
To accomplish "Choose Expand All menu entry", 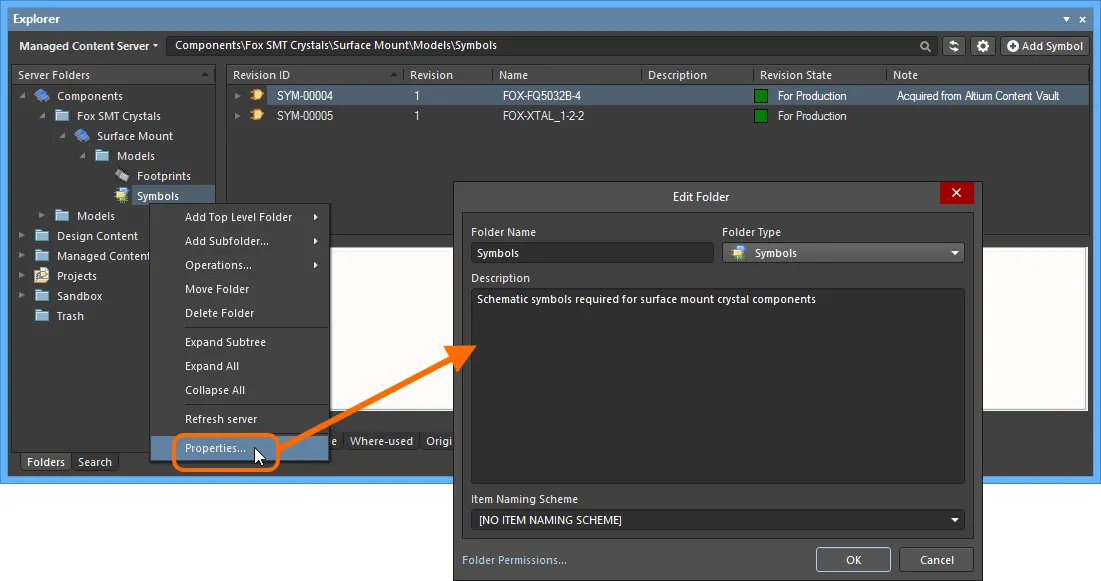I will pos(239,366).
